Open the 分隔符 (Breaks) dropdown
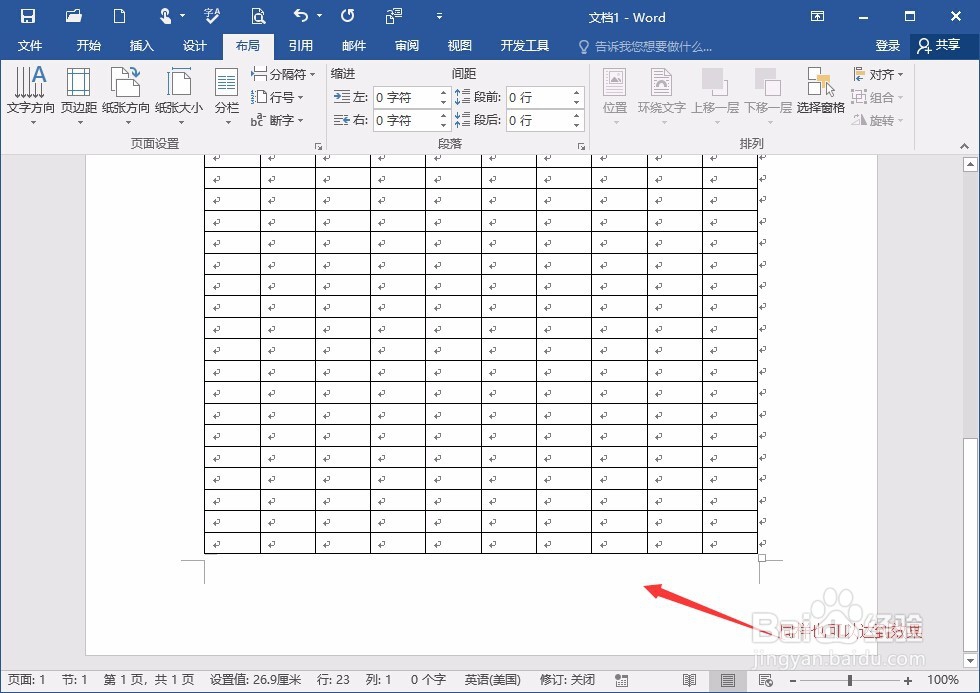The image size is (980, 693). (283, 73)
